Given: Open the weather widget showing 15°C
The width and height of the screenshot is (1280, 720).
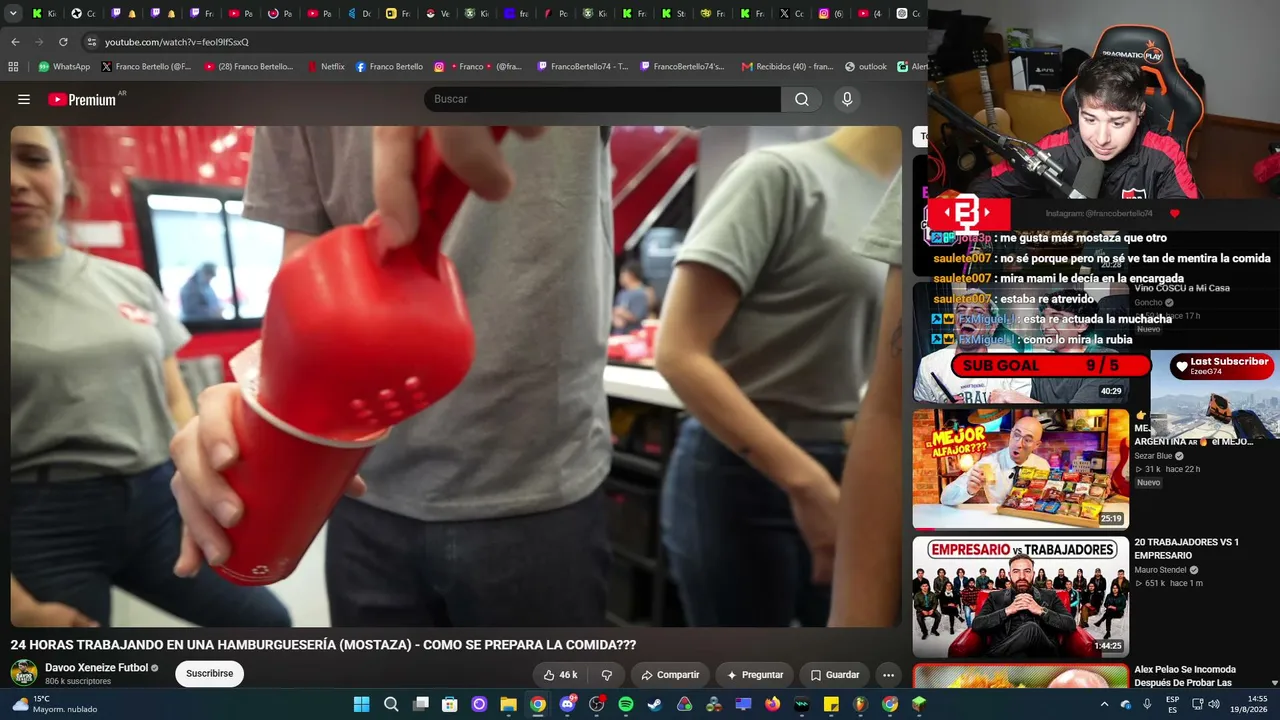Looking at the screenshot, I should click(55, 704).
